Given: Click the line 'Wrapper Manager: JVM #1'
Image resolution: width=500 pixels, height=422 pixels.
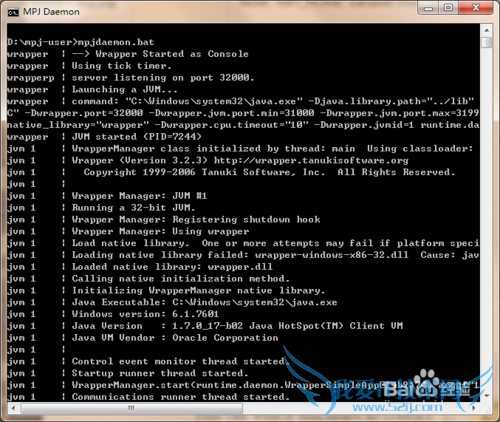Looking at the screenshot, I should click(x=139, y=196).
